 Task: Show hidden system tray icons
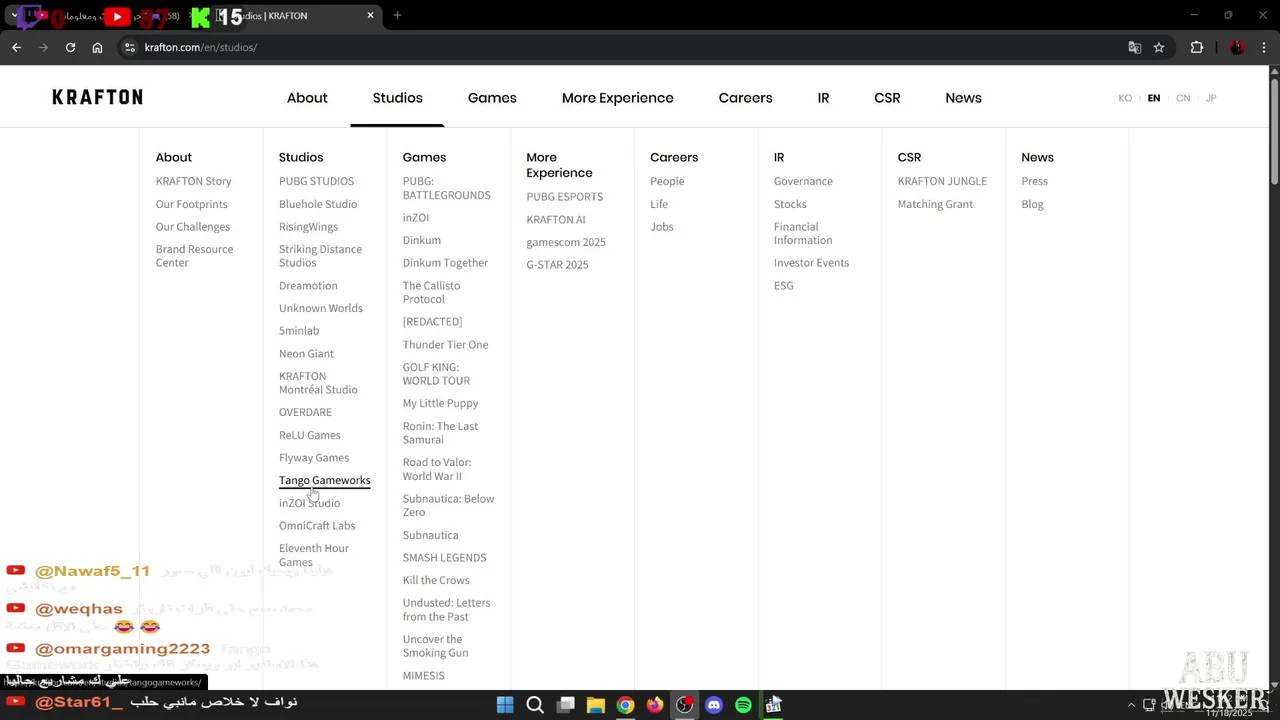click(x=1132, y=705)
